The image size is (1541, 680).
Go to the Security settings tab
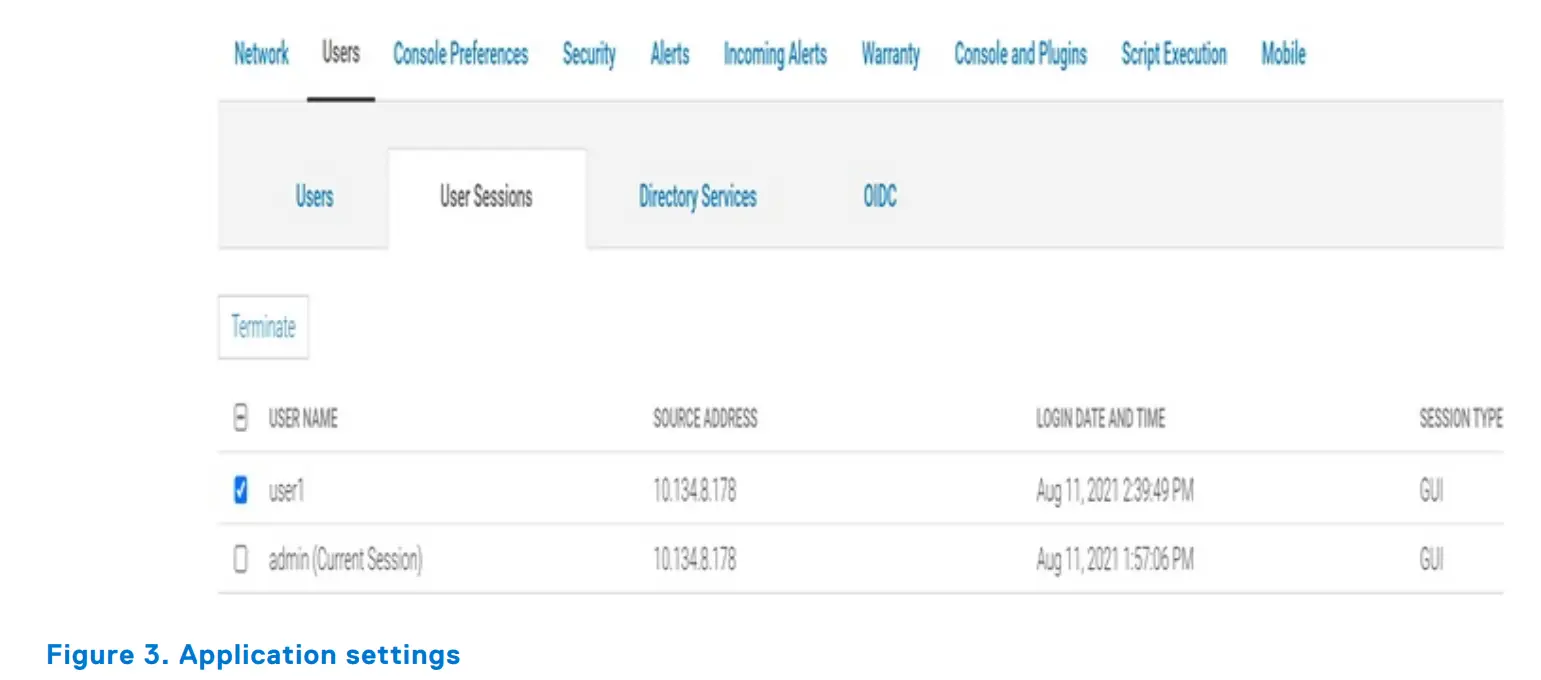[x=589, y=55]
